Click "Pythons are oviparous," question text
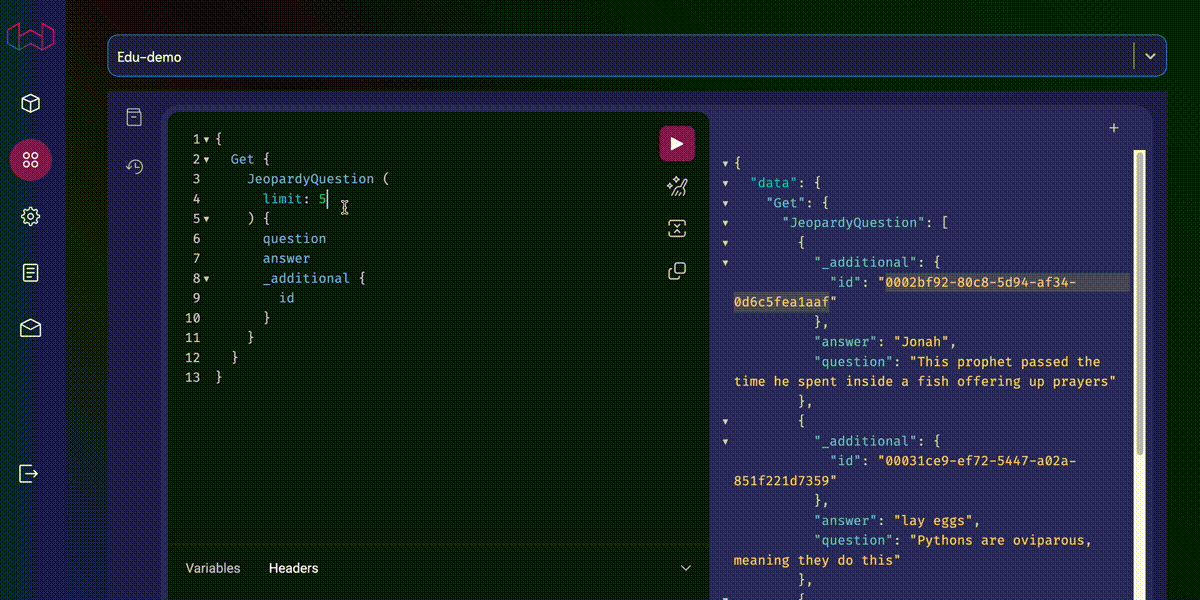This screenshot has height=600, width=1200. coord(1001,540)
